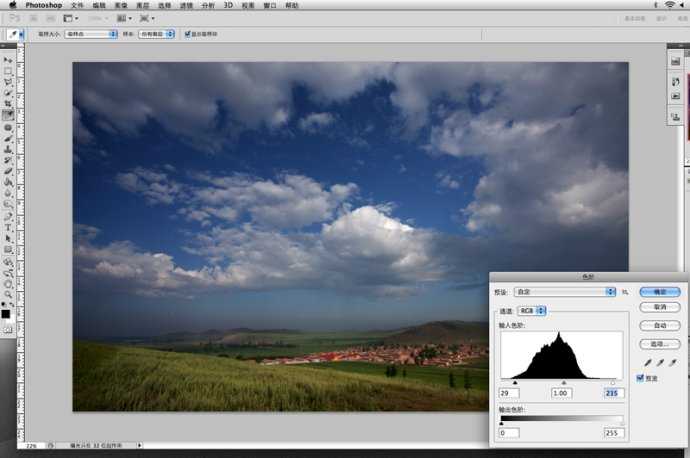
Task: Select the Rectangular Marquee tool
Action: point(8,71)
